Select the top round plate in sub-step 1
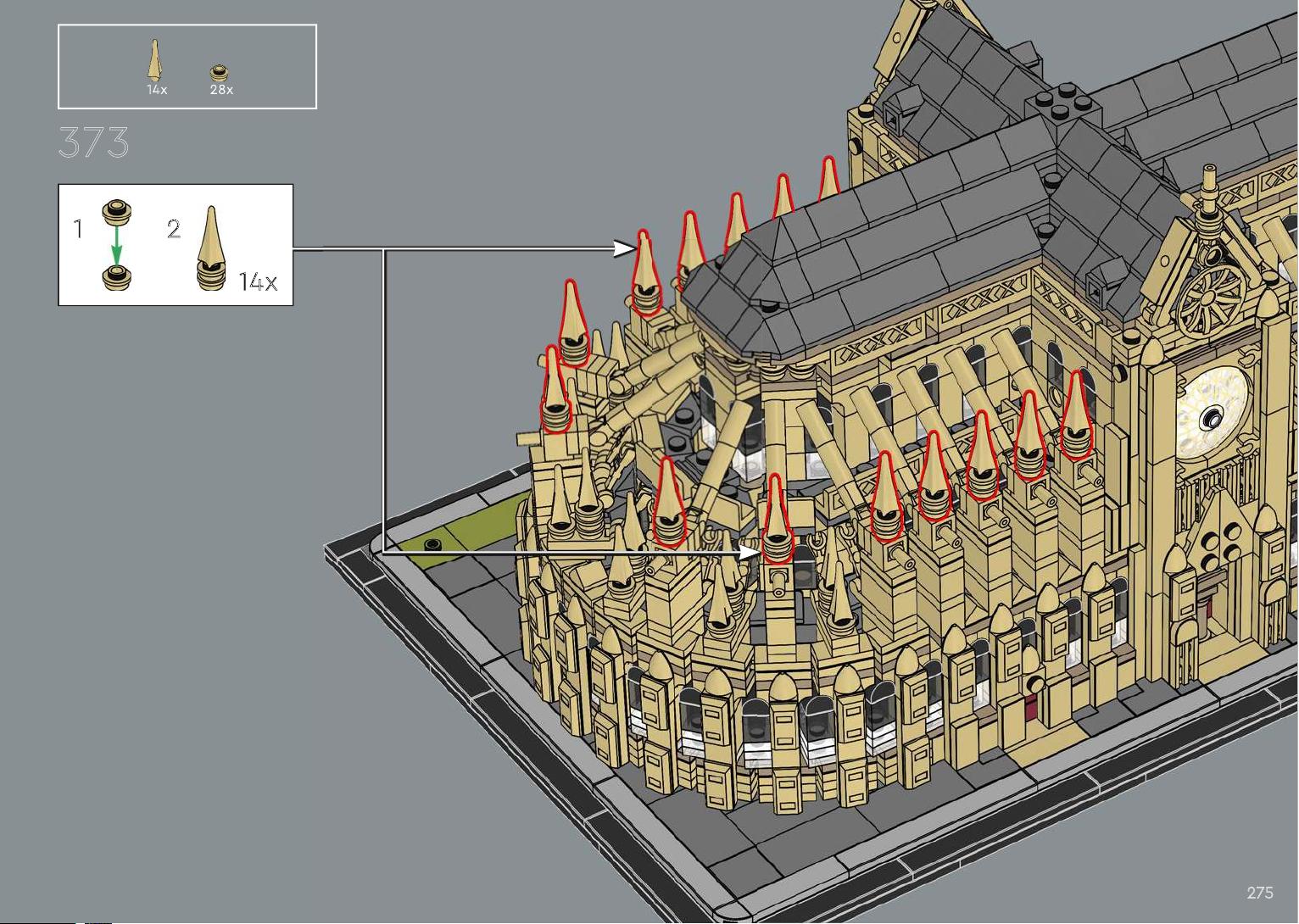 pos(115,209)
